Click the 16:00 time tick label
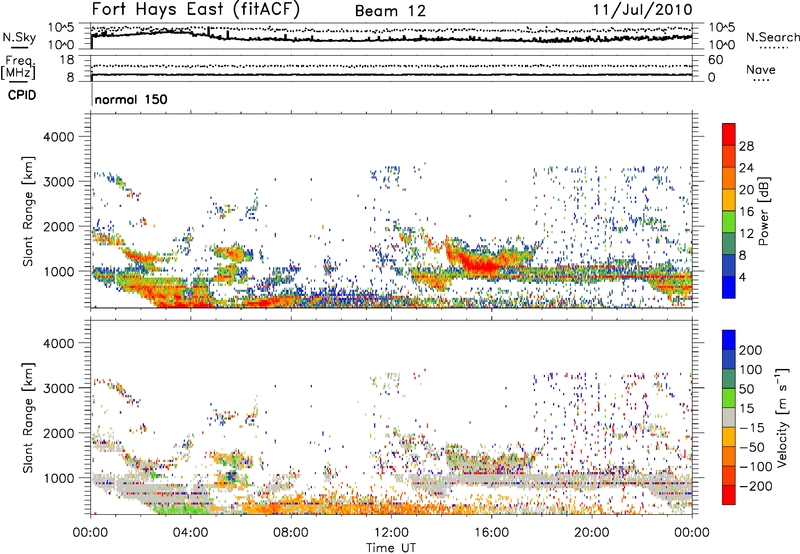Image resolution: width=800 pixels, height=554 pixels. click(x=491, y=533)
